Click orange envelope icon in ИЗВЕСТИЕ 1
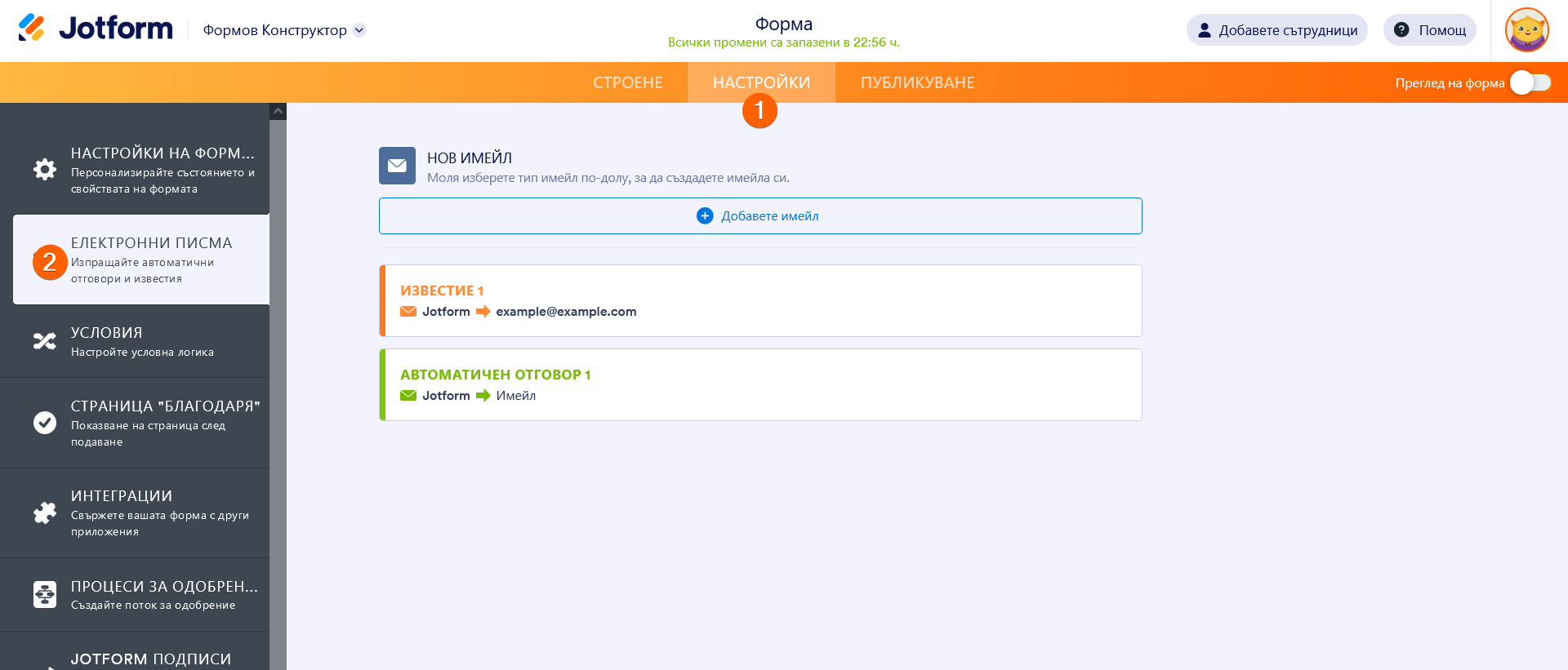This screenshot has width=1568, height=670. click(408, 311)
